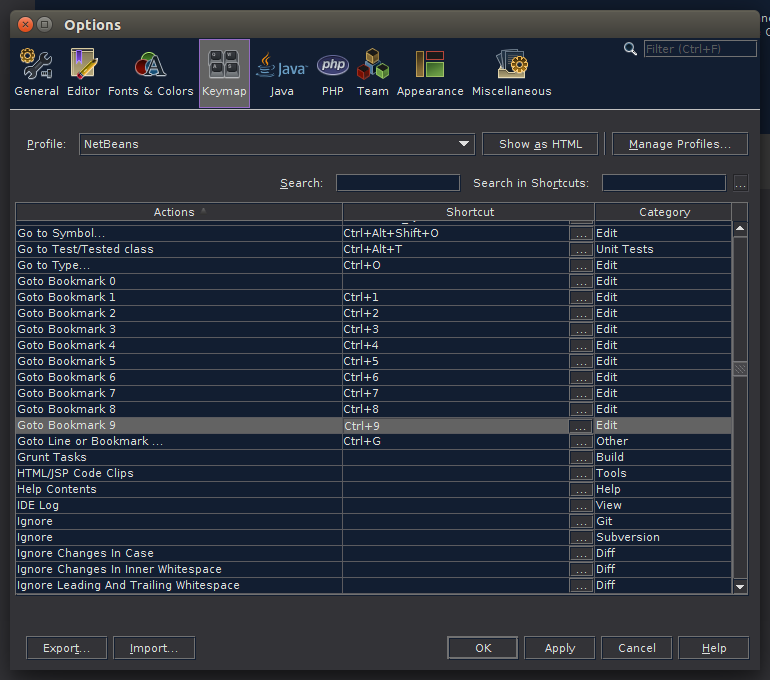Open the Java options category

tap(281, 73)
